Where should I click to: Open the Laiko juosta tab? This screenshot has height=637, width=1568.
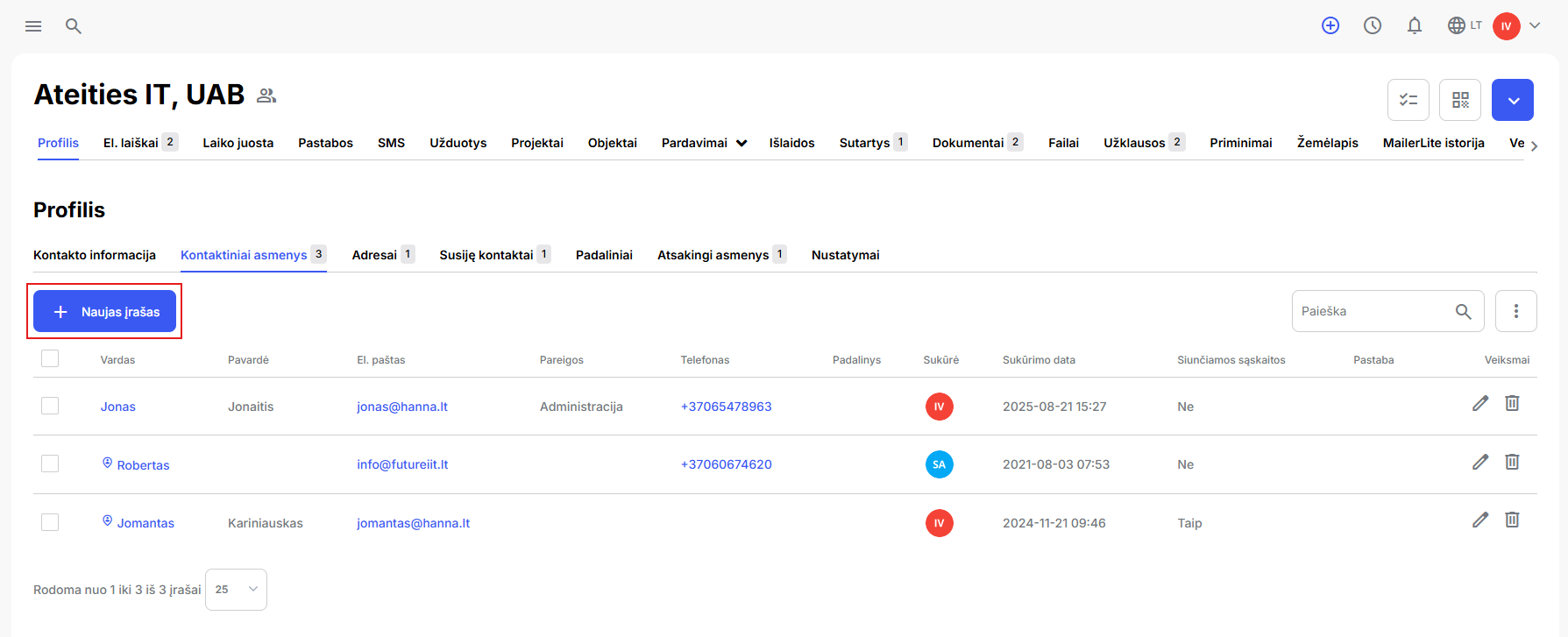coord(238,143)
